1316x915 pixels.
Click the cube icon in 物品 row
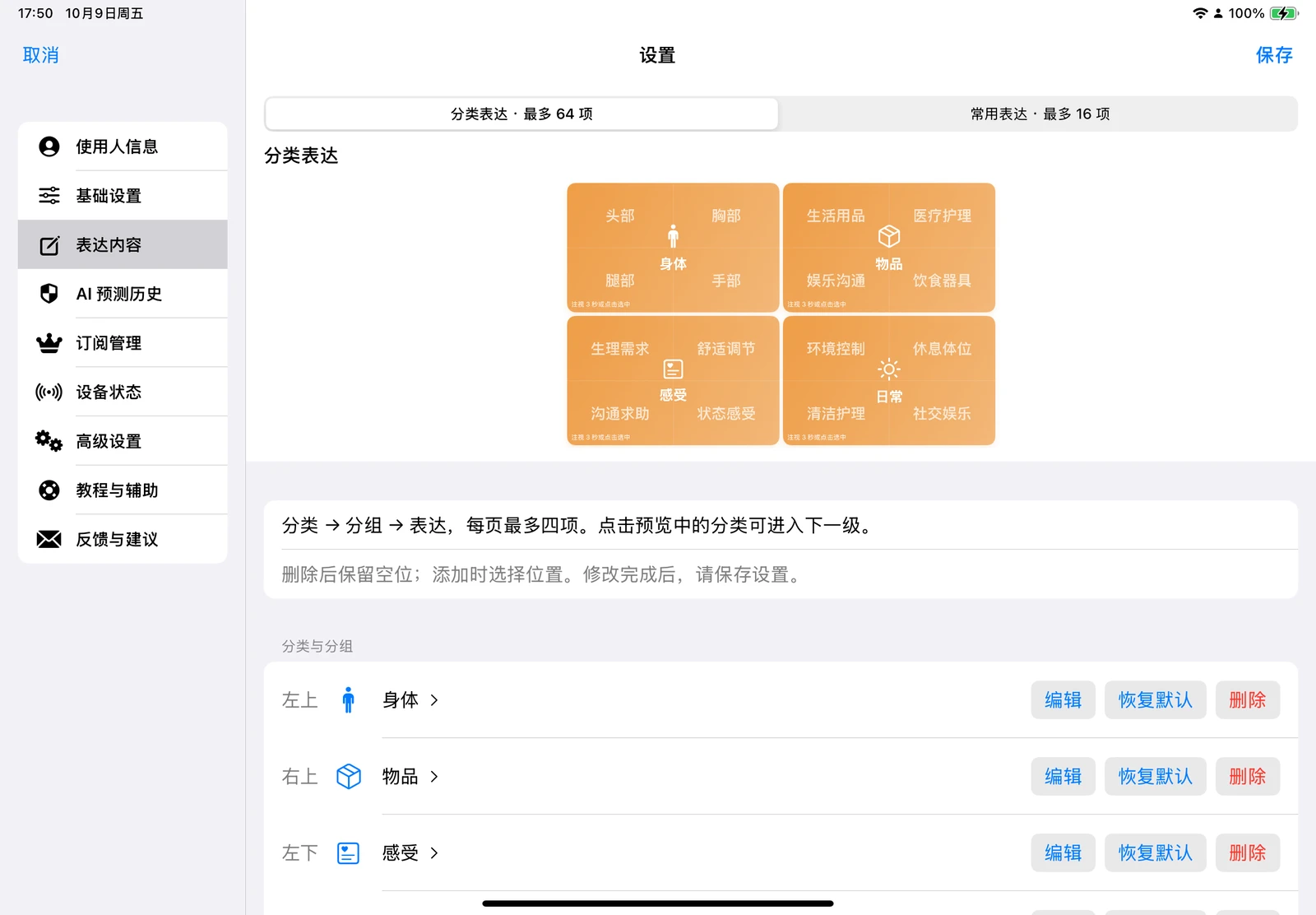[x=349, y=777]
